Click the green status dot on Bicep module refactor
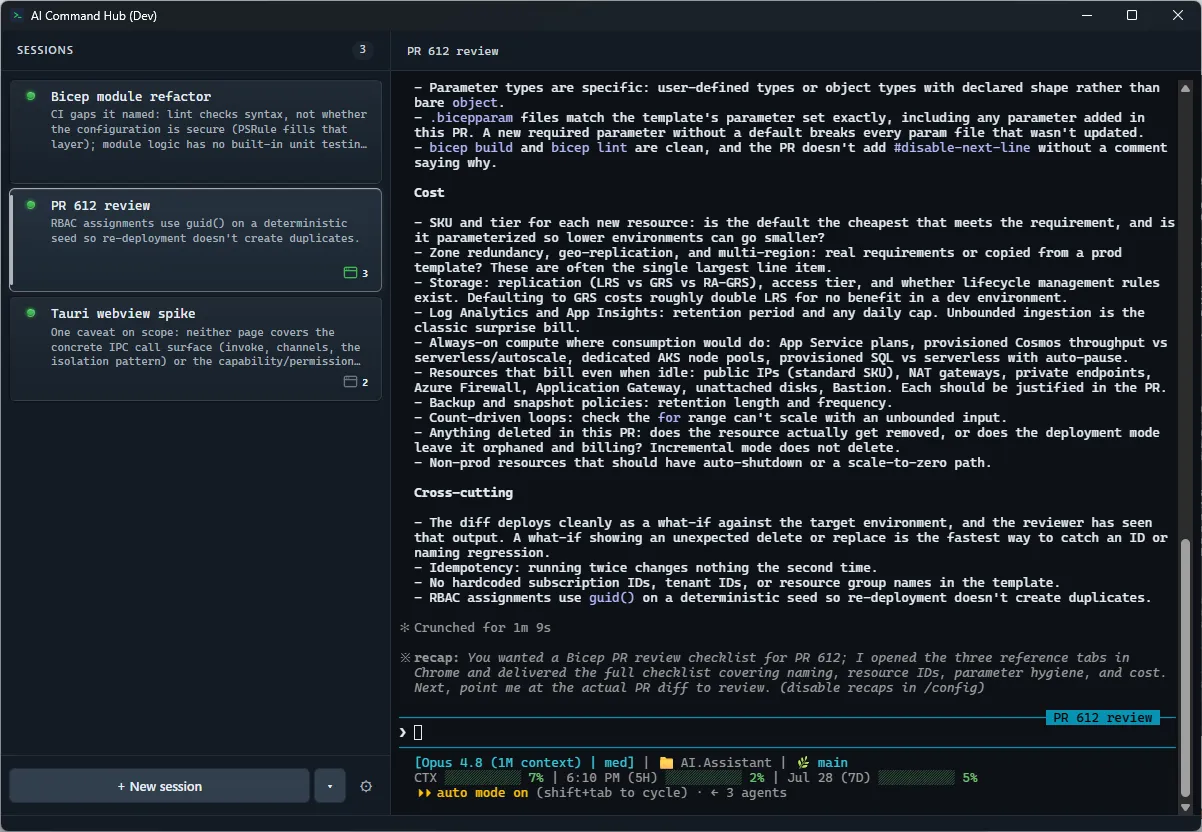 coord(31,96)
